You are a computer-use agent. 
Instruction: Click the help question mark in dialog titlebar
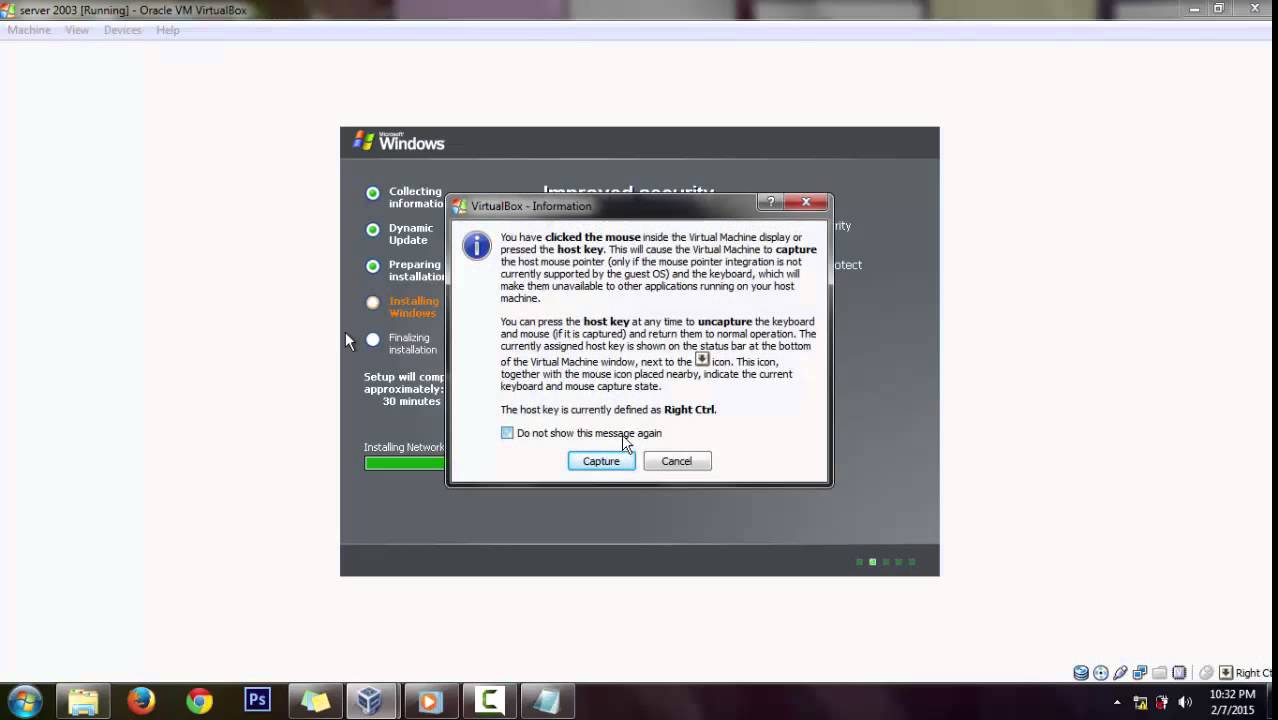pos(770,202)
